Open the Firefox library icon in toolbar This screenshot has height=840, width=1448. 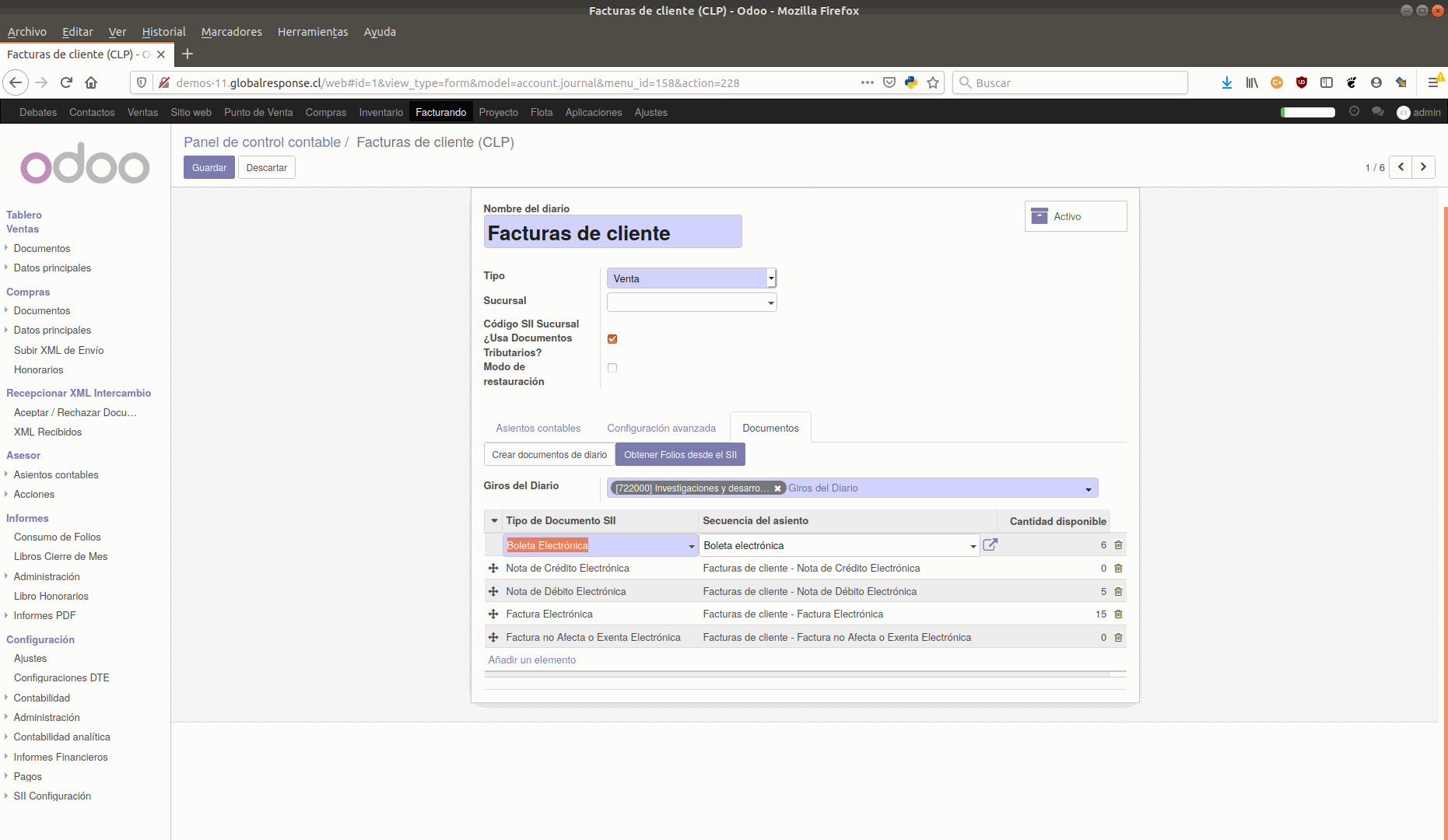tap(1252, 82)
